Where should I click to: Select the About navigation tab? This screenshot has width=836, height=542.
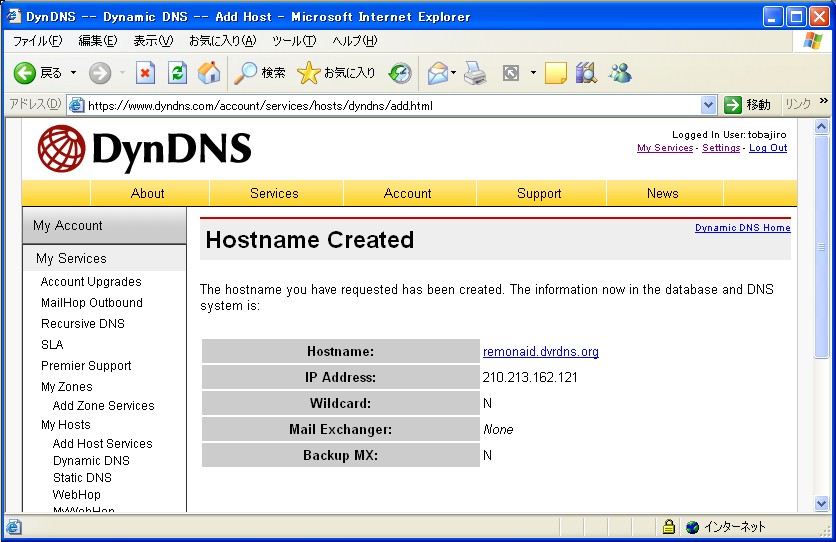point(148,193)
